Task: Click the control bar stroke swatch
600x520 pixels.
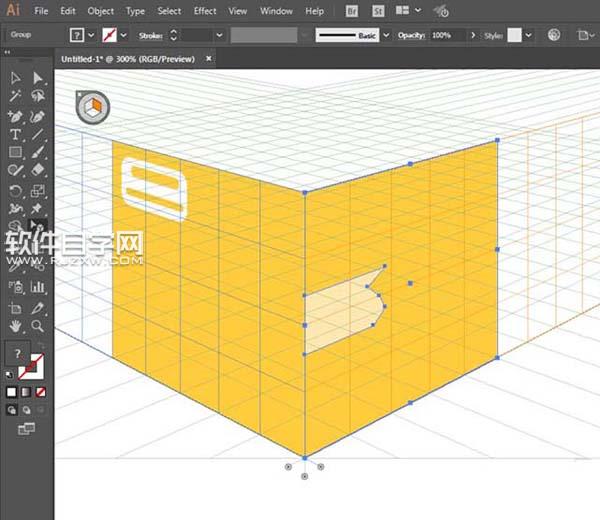Action: [x=109, y=35]
